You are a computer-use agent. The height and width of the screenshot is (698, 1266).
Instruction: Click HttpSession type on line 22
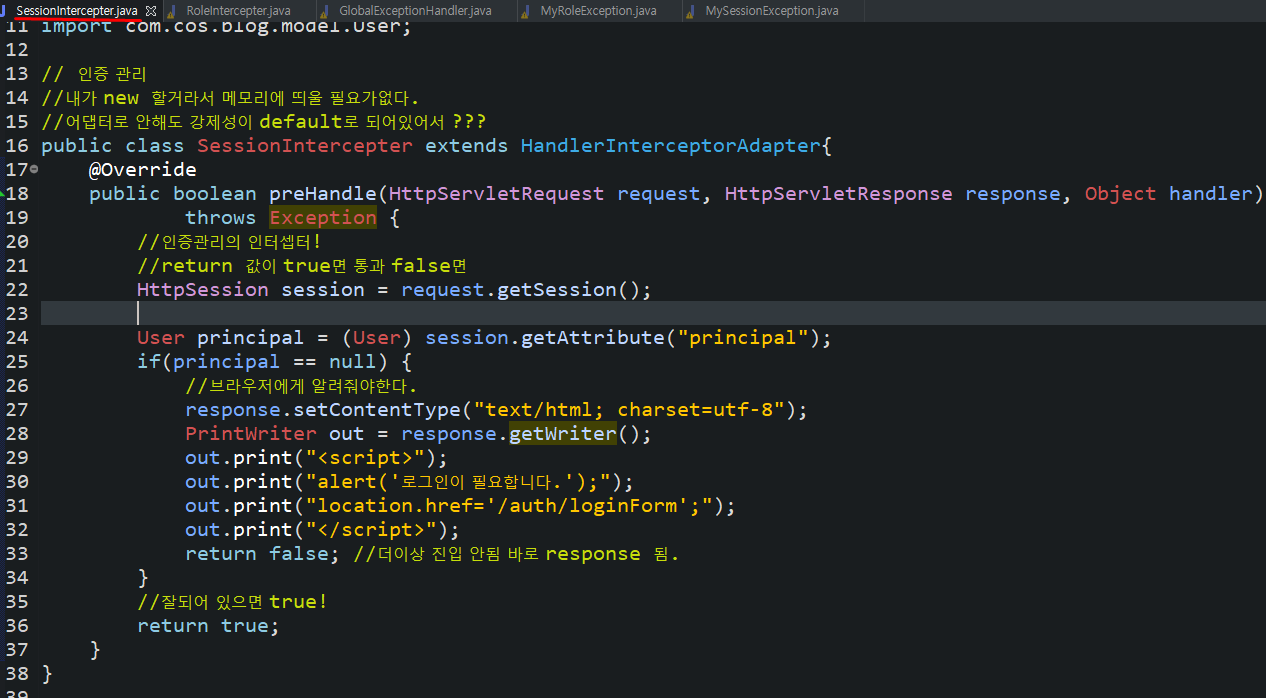click(x=203, y=289)
